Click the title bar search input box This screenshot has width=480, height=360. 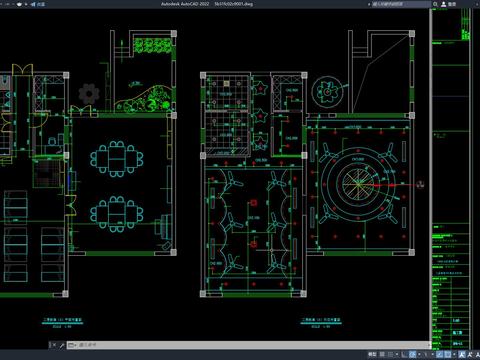click(x=401, y=4)
